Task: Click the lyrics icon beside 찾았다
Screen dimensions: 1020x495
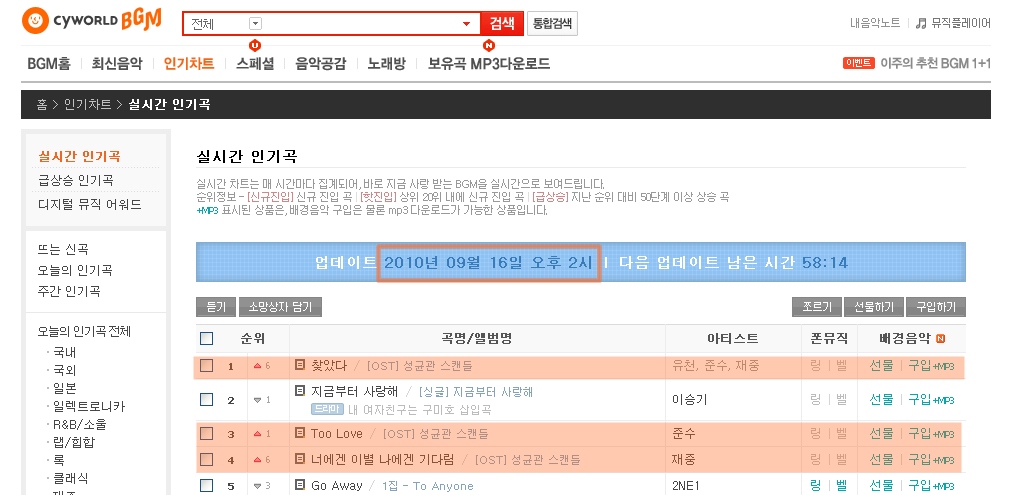Action: click(x=300, y=364)
